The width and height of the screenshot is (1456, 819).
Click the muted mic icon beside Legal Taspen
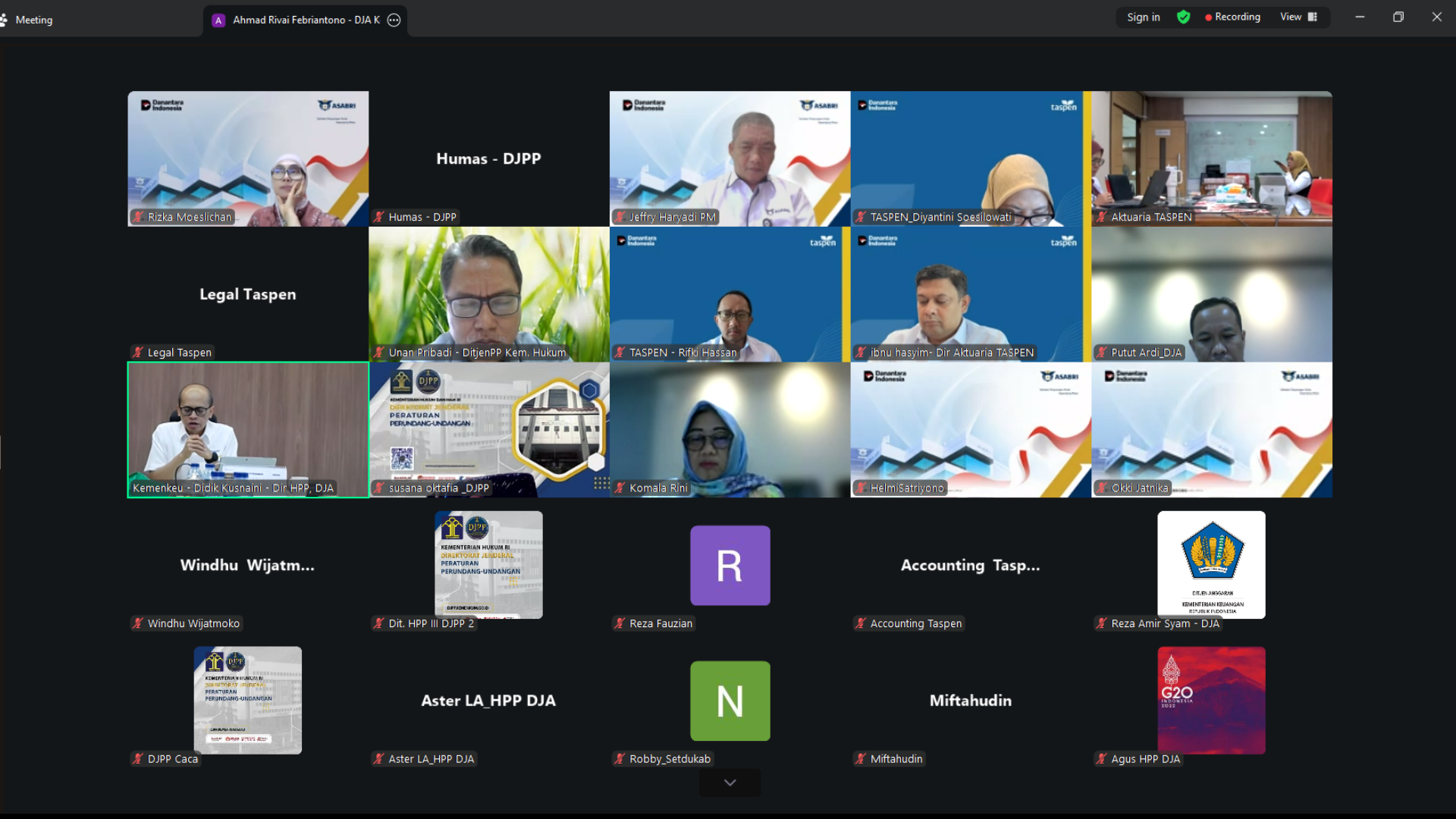click(138, 353)
